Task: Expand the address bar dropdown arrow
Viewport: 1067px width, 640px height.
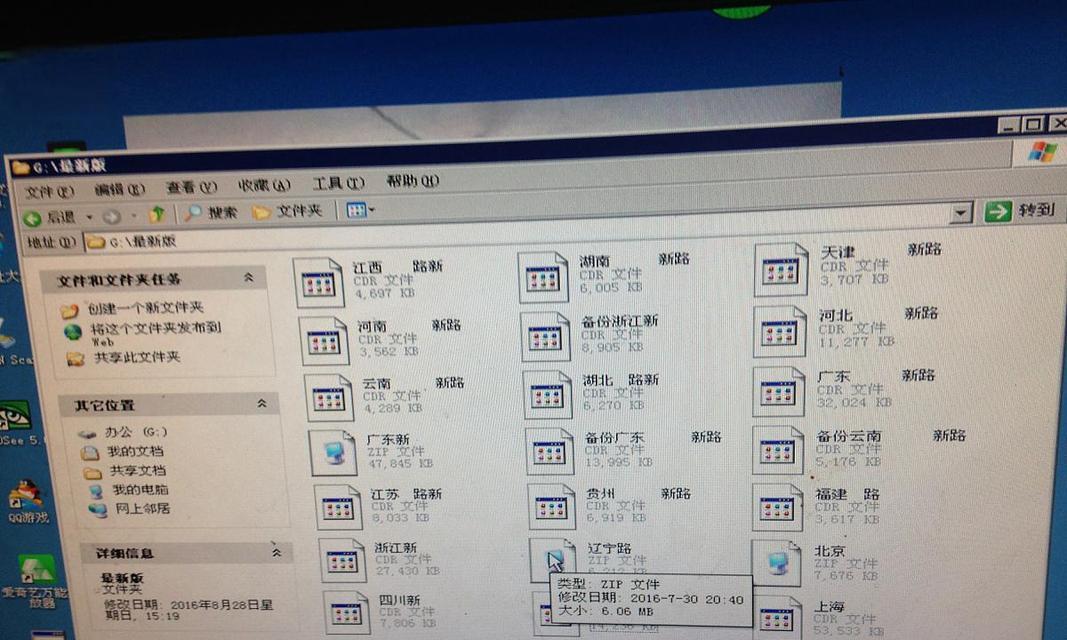Action: [959, 213]
